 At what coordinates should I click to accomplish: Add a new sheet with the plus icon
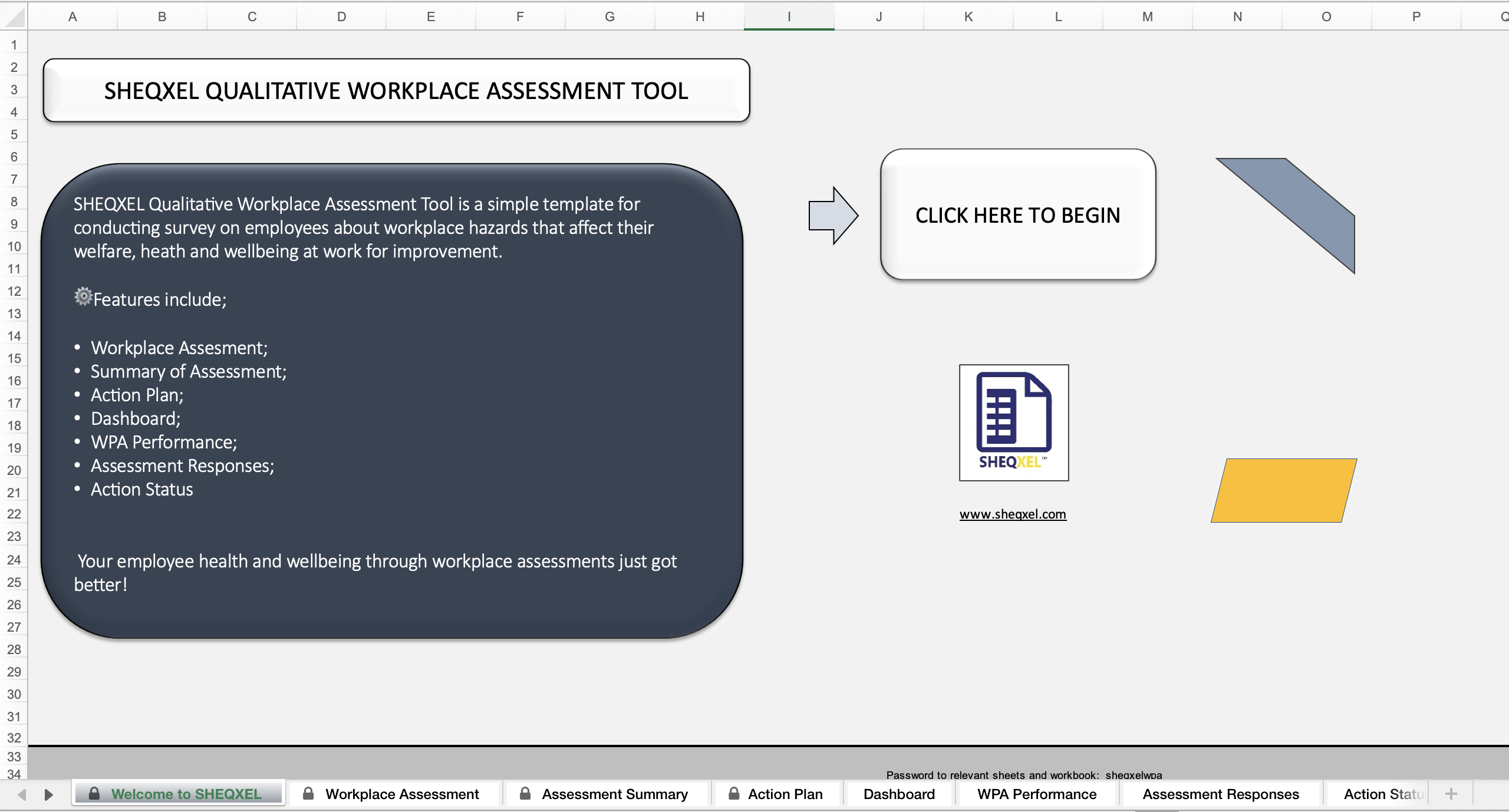click(x=1451, y=794)
